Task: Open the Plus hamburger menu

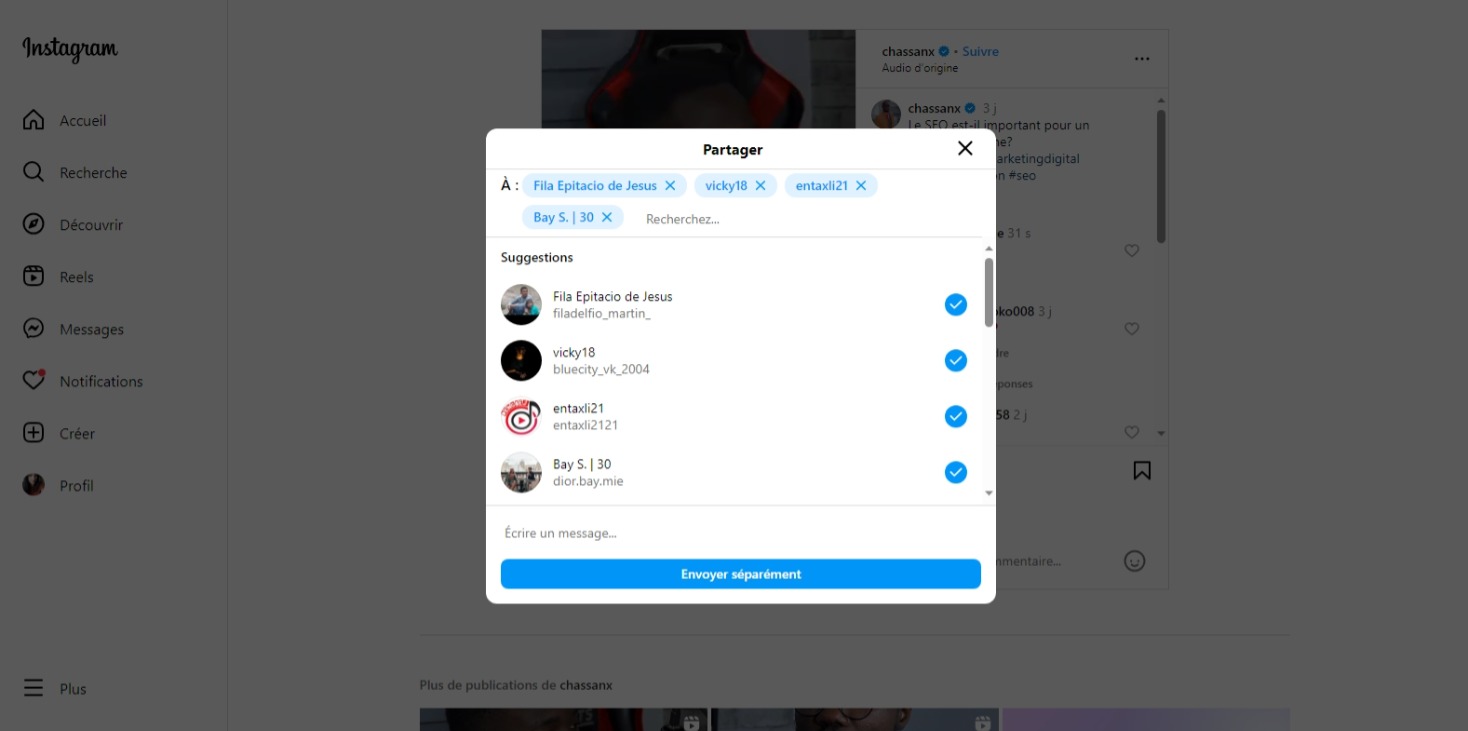Action: (x=34, y=688)
